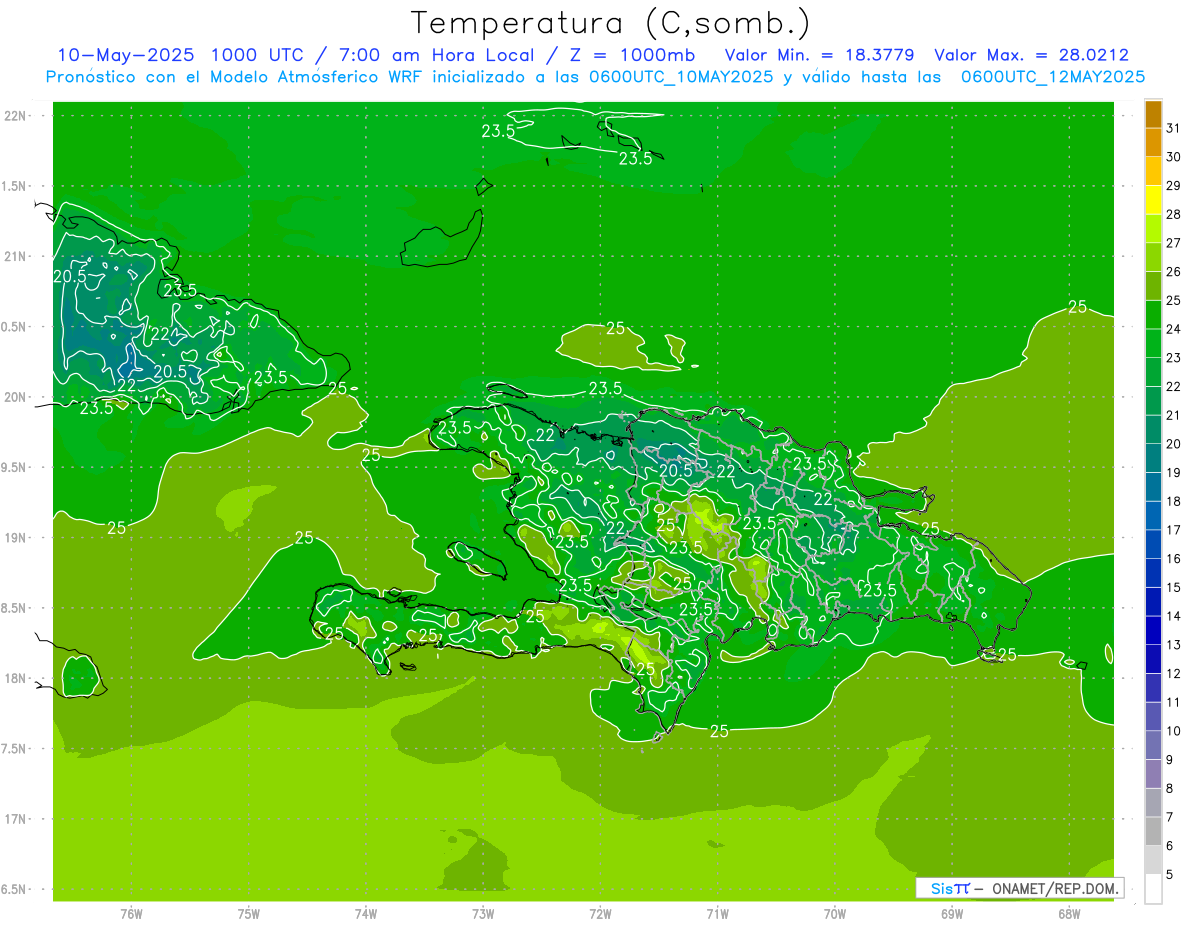
Task: Pick the blue swatch between 16 and 17
Action: [1153, 545]
